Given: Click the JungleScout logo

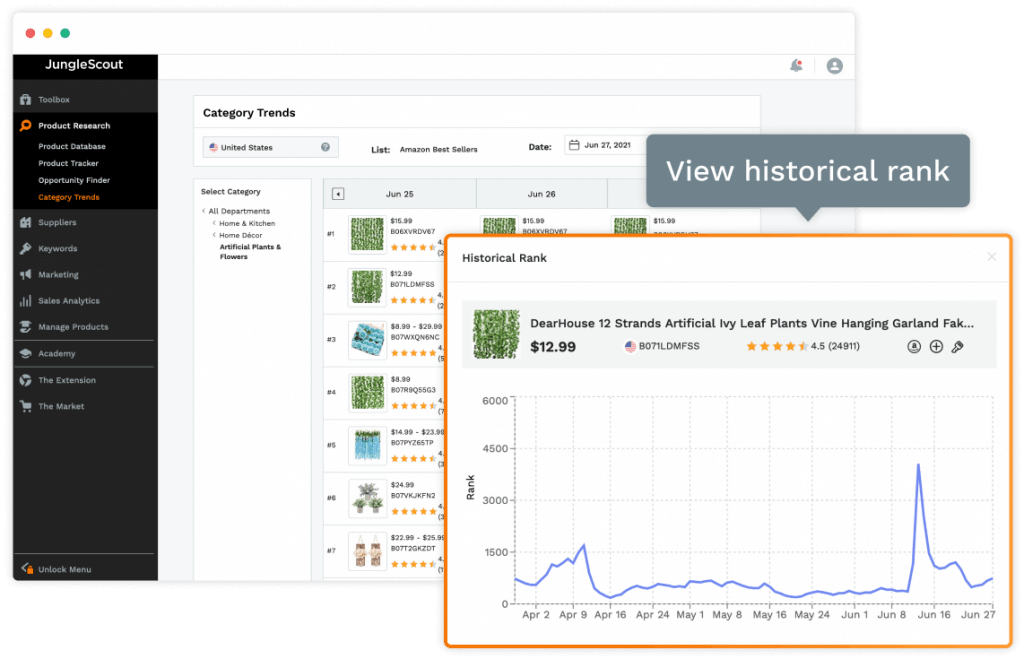Looking at the screenshot, I should (84, 65).
